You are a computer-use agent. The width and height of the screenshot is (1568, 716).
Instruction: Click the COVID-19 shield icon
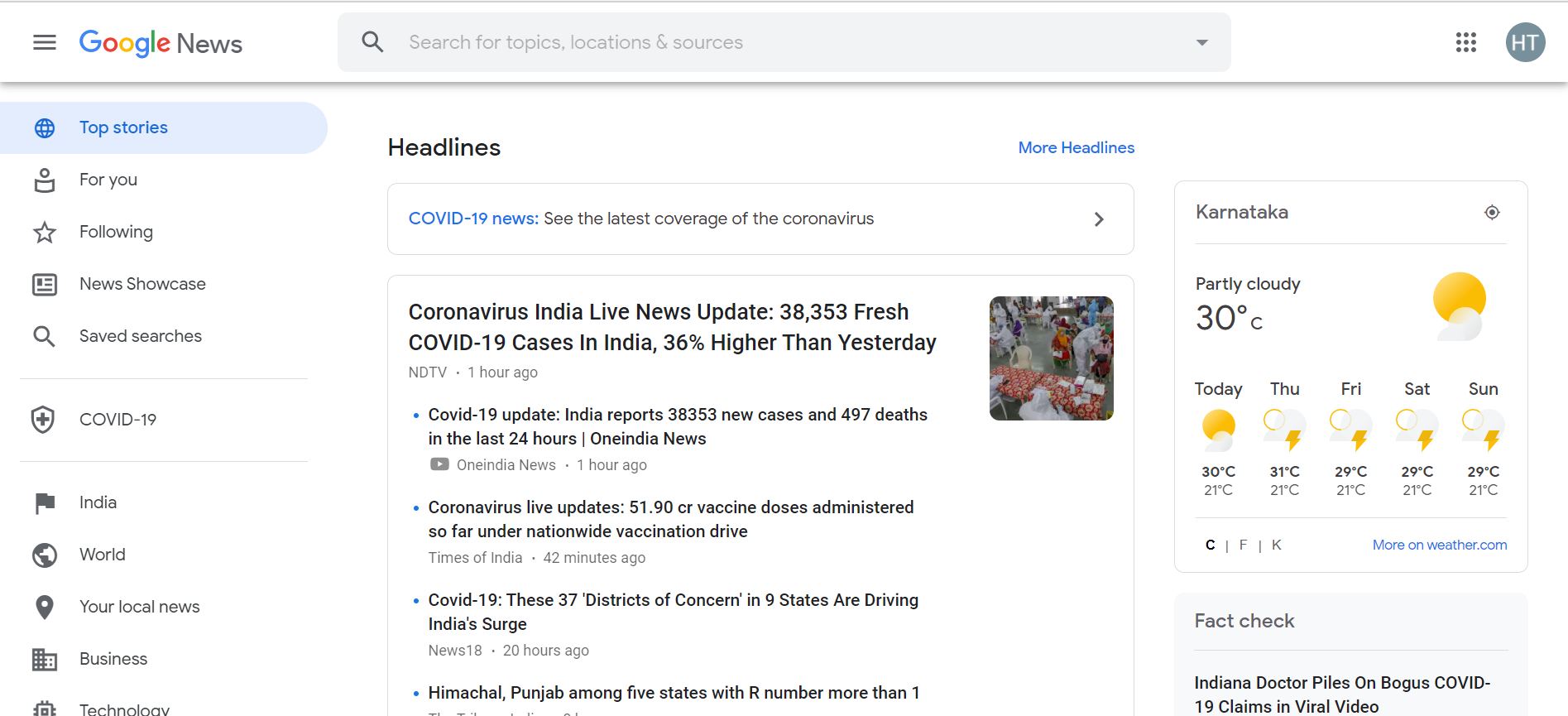click(43, 420)
